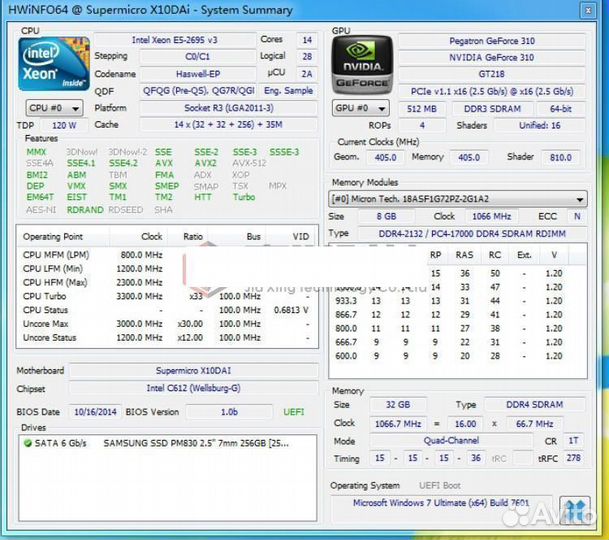Image resolution: width=609 pixels, height=540 pixels.
Task: Click the Socket R3 (LGA2011-3) platform field
Action: pos(228,108)
